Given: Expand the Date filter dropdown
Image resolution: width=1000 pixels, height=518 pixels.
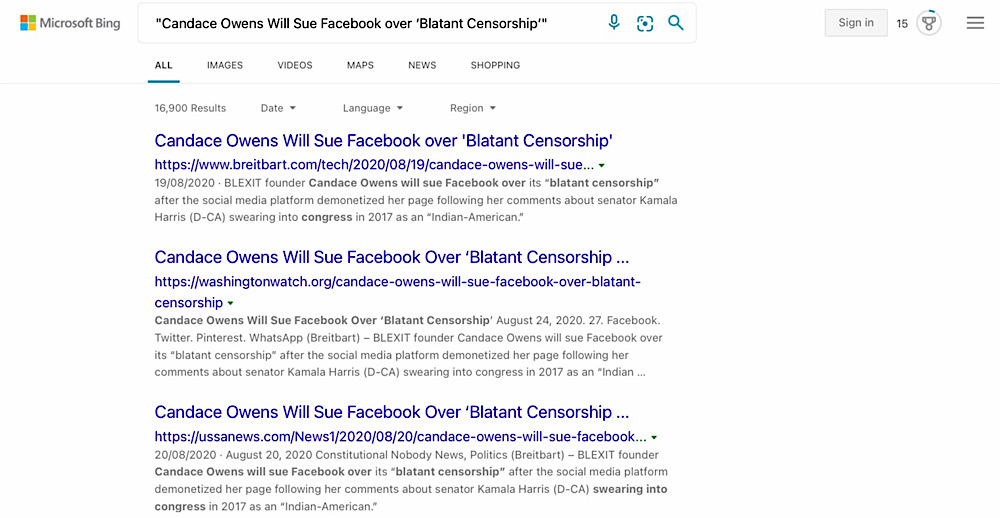Looking at the screenshot, I should point(278,108).
